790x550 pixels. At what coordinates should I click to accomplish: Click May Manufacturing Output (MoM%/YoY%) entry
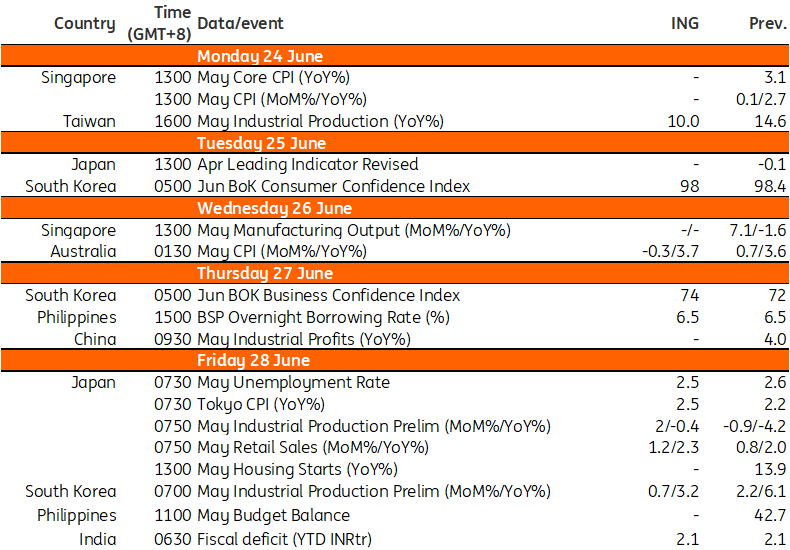click(354, 230)
